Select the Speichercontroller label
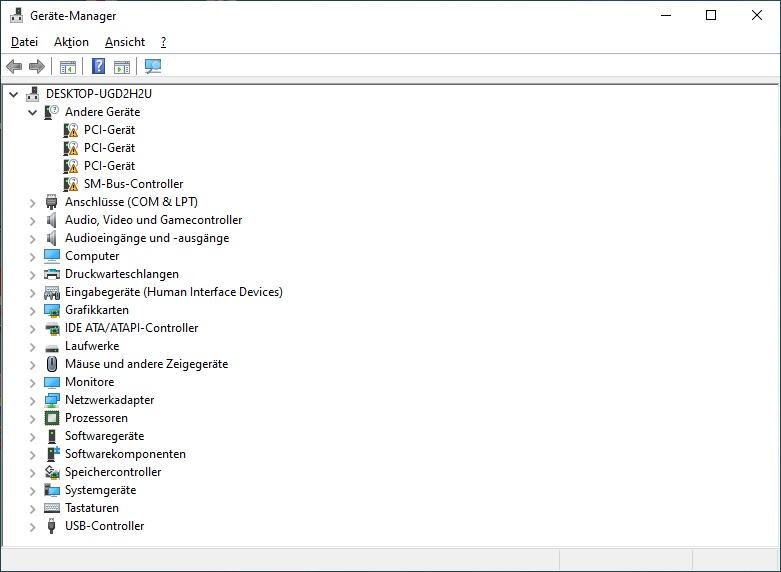Screen dimensions: 781x572 113,472
